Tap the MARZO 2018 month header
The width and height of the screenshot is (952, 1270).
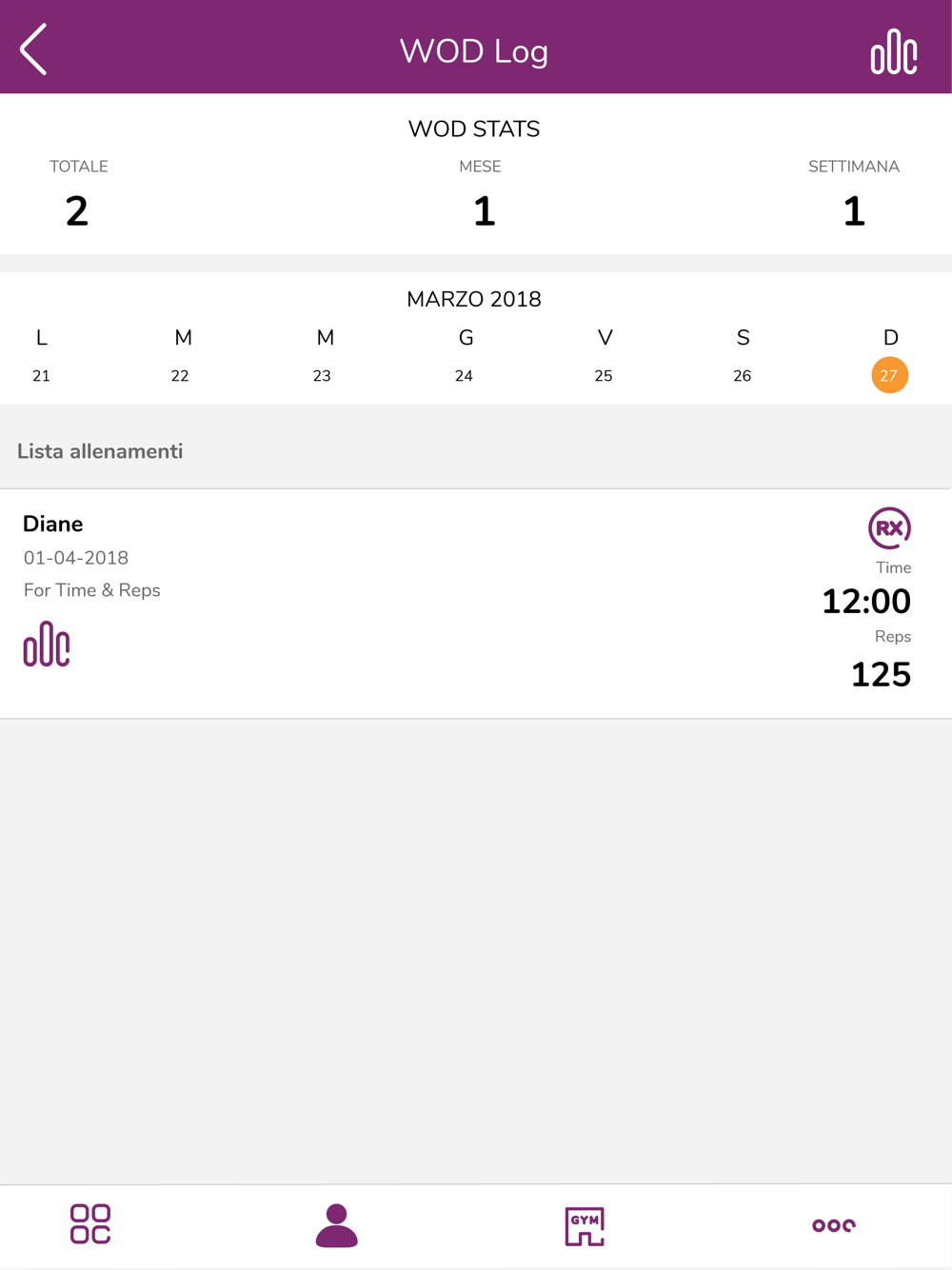474,299
